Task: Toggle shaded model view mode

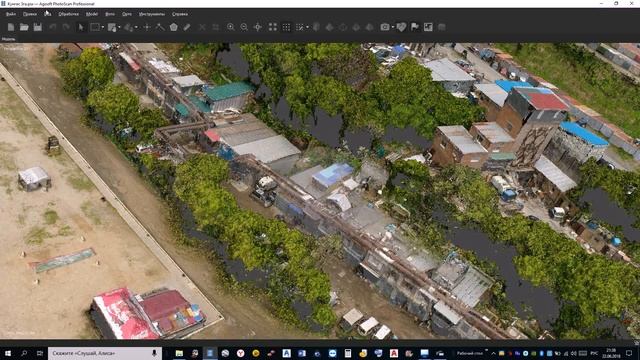Action: 316,27
